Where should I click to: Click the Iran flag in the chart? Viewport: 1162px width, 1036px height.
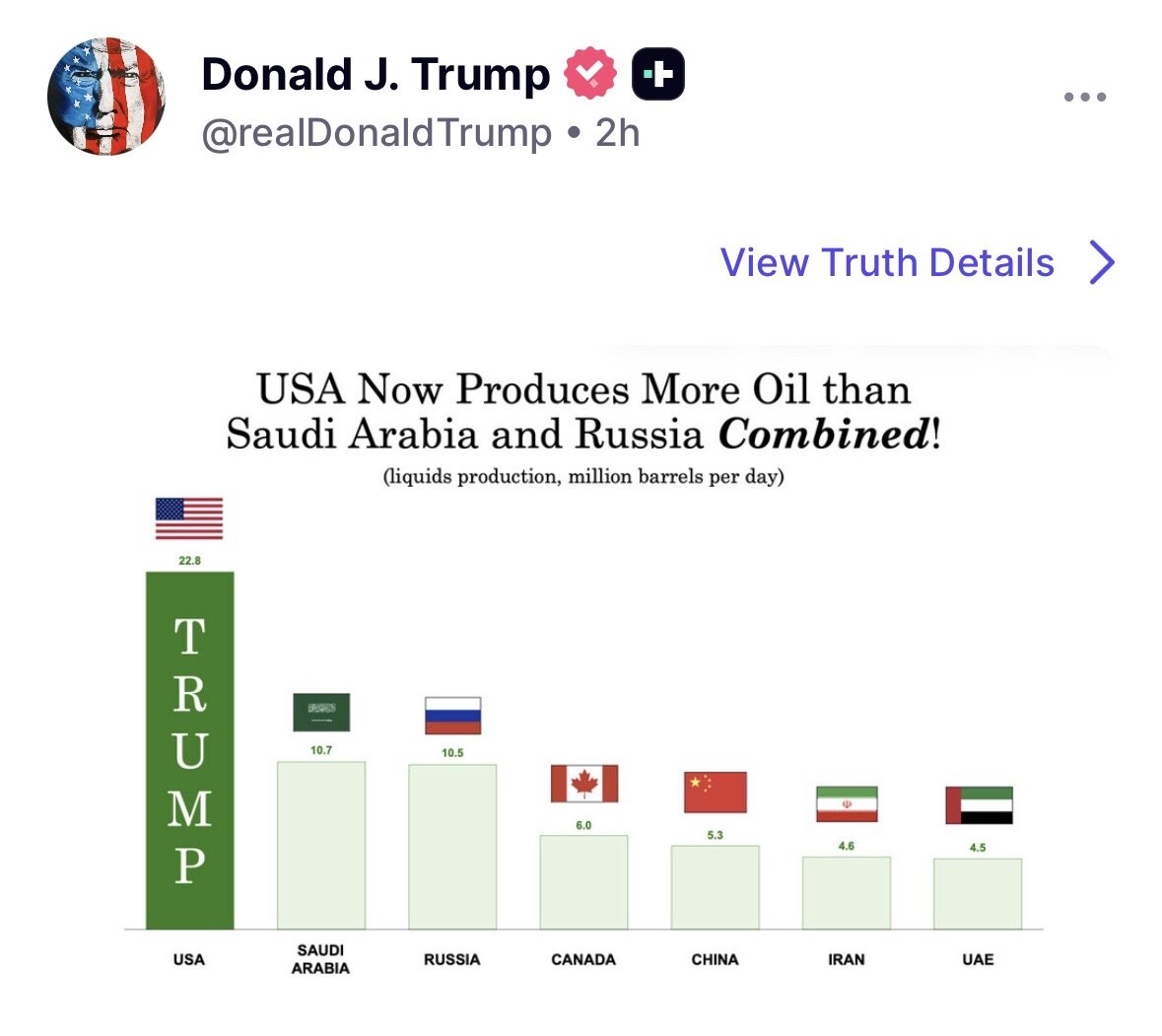[847, 804]
